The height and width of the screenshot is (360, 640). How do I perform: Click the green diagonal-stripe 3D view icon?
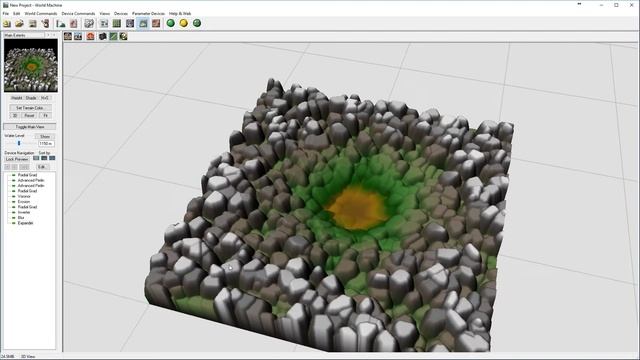click(x=113, y=37)
